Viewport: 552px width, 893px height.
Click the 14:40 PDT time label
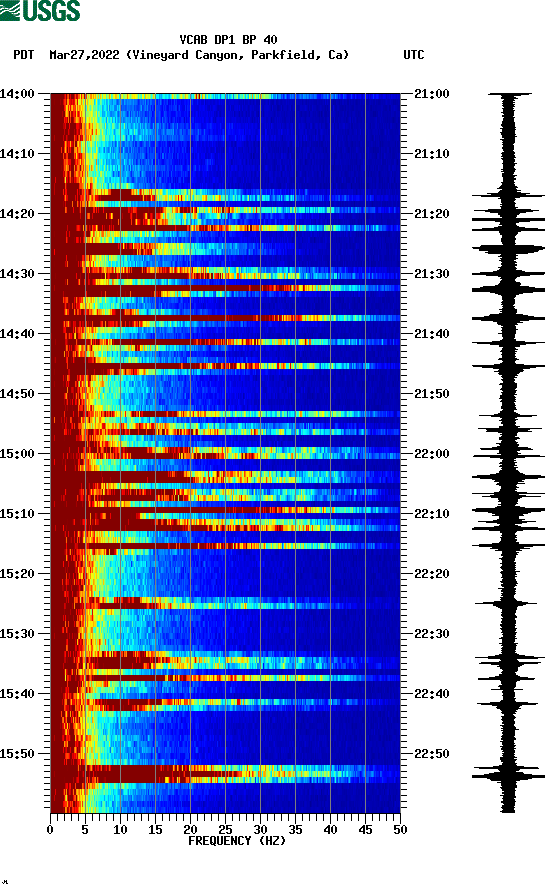tap(17, 334)
